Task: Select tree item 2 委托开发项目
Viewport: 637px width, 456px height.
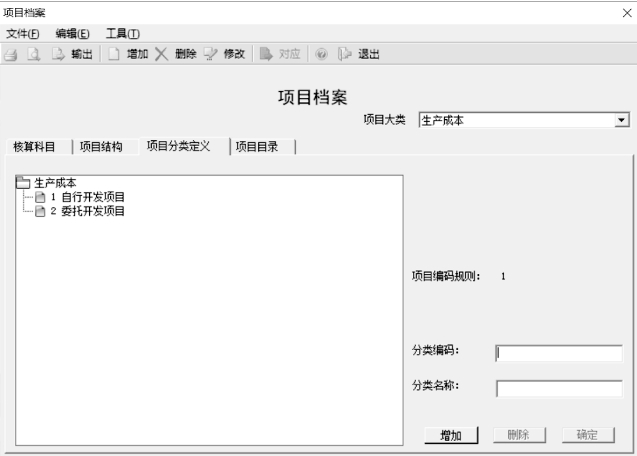Action: [87, 211]
